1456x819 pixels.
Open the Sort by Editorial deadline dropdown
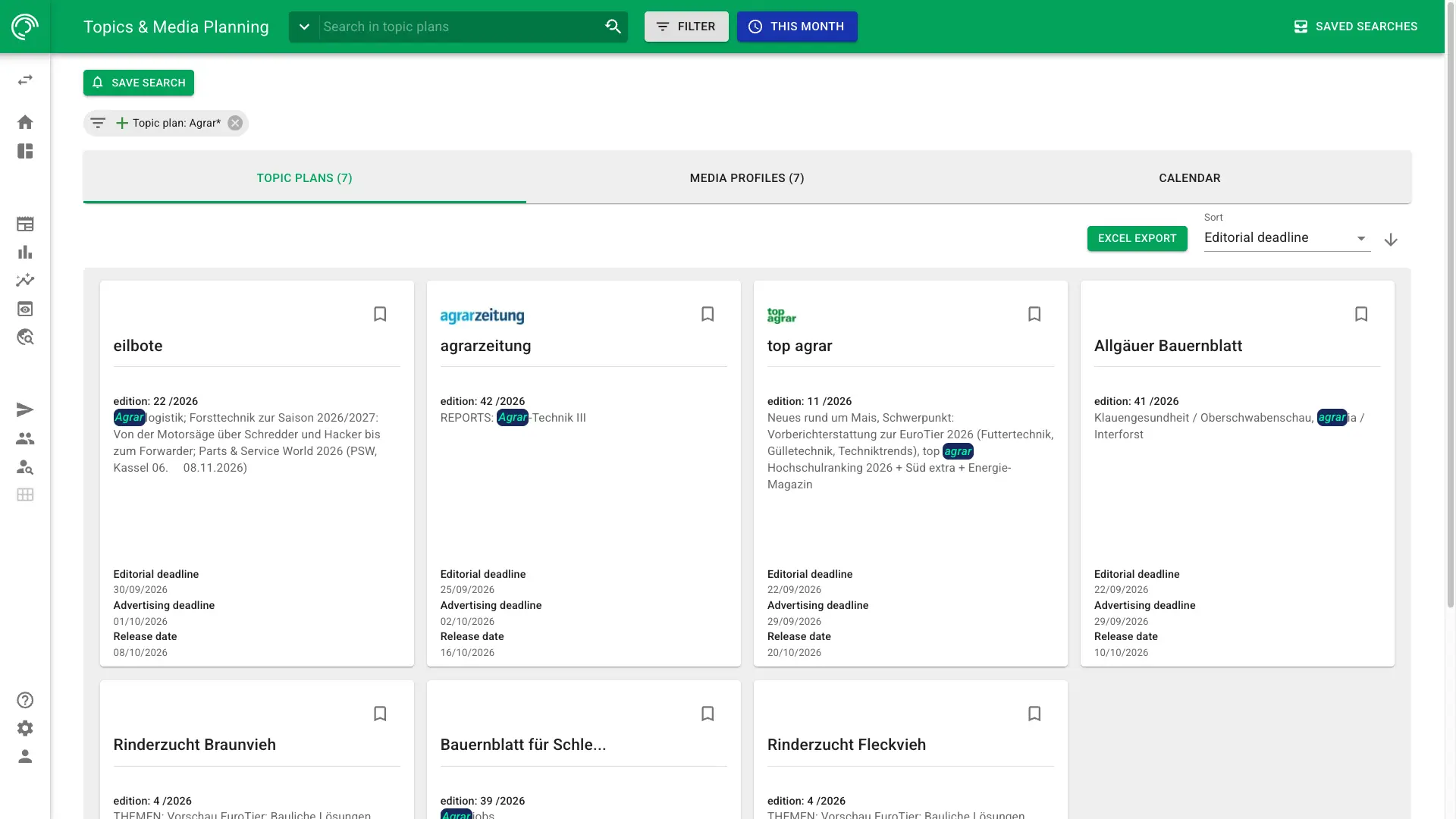tap(1287, 238)
